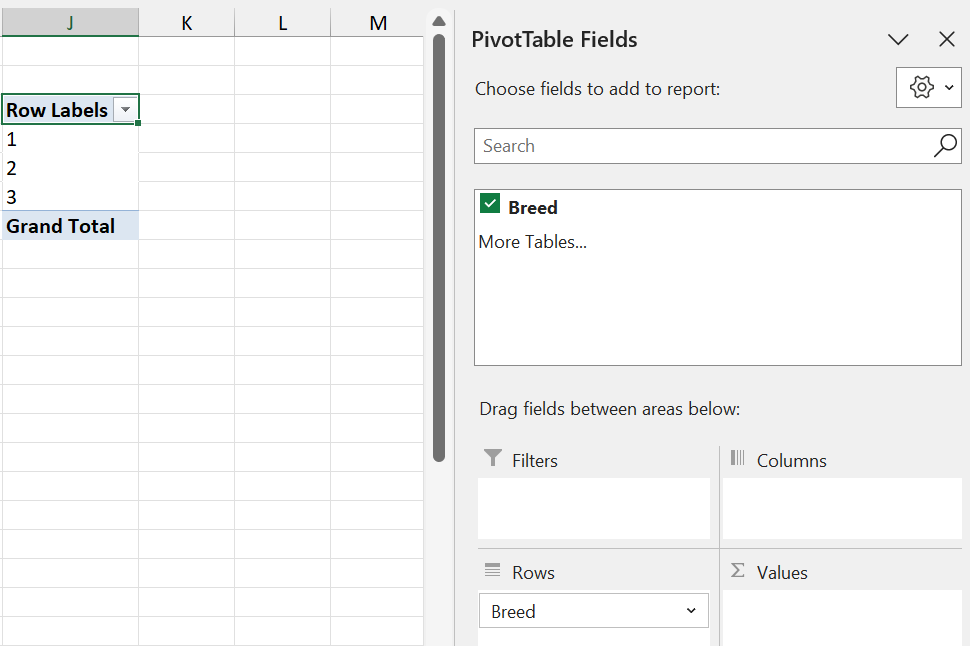Screen dimensions: 970x646
Task: Click the Columns area icon
Action: point(738,459)
